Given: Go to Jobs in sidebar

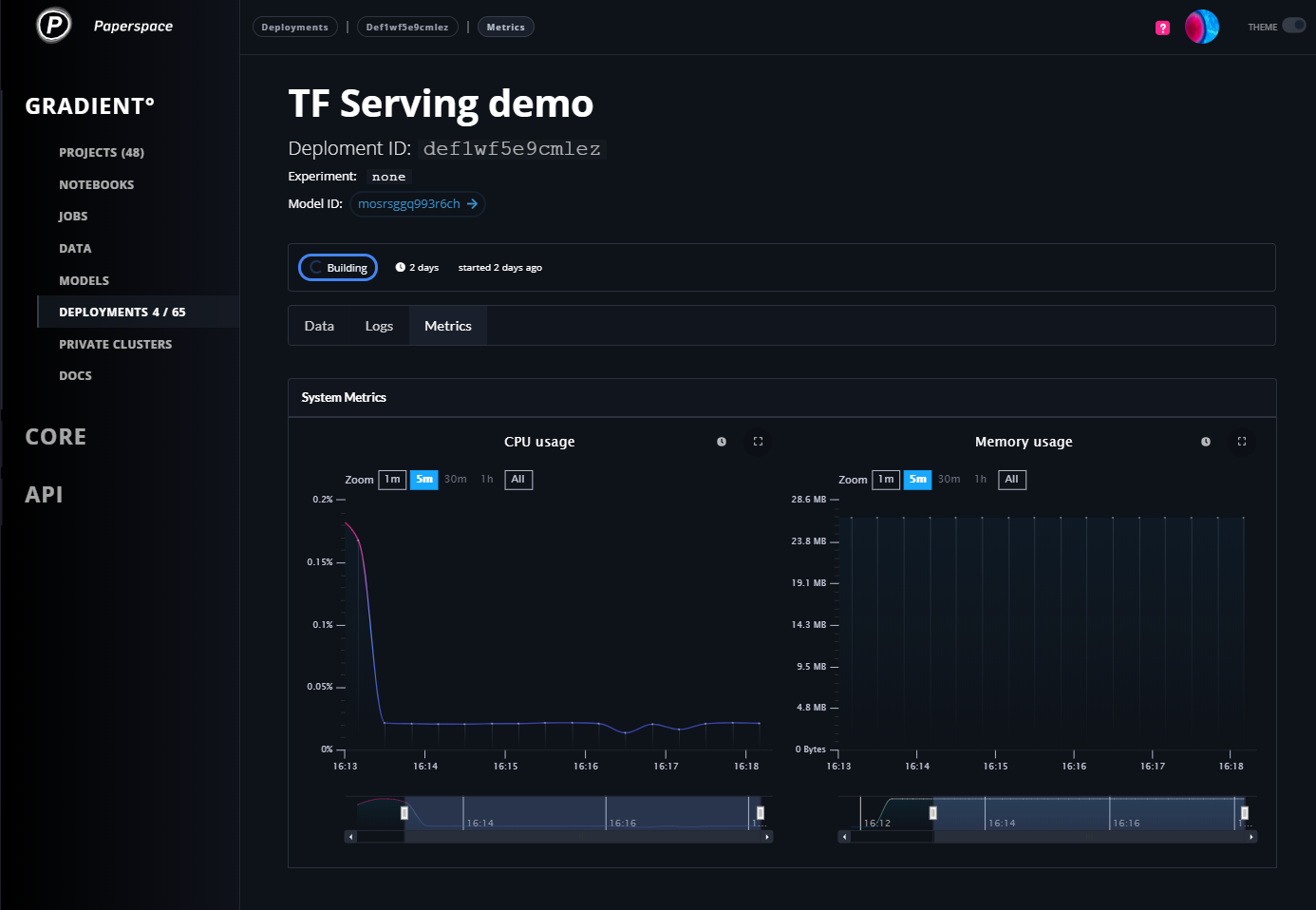Looking at the screenshot, I should [x=73, y=217].
